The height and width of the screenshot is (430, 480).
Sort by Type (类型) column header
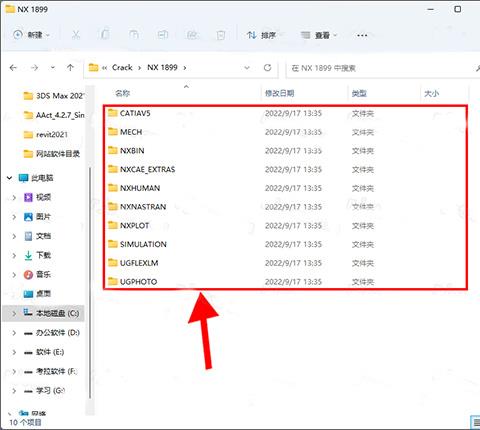click(359, 93)
